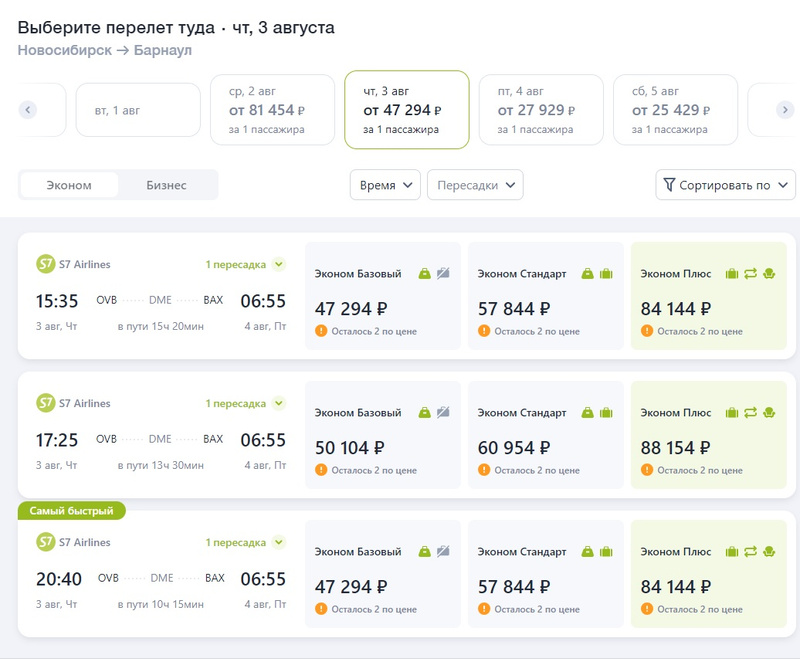The width and height of the screenshot is (800, 659).
Task: Open the Пересадки filter dropdown
Action: 475,185
